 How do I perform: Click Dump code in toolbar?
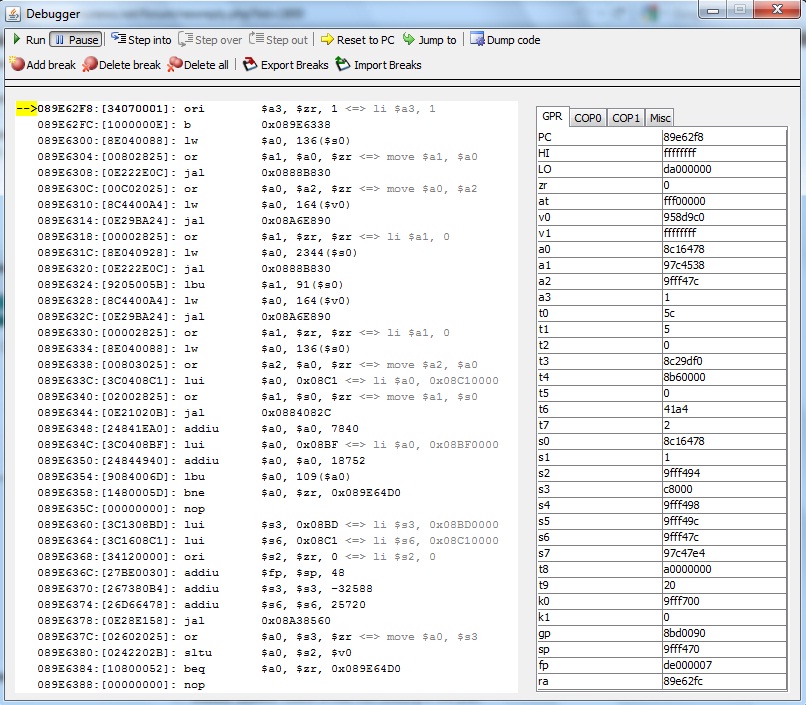[x=505, y=40]
